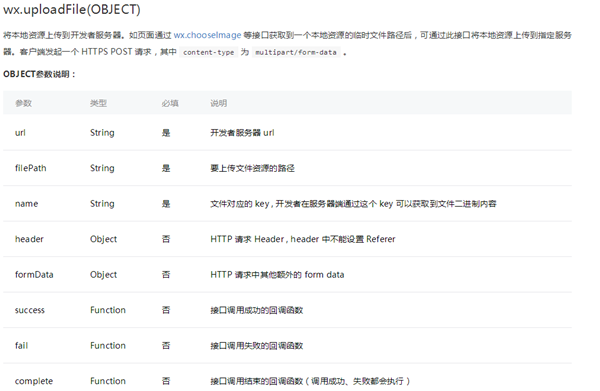The height and width of the screenshot is (391, 600).
Task: Click the form data description text
Action: pyautogui.click(x=277, y=275)
